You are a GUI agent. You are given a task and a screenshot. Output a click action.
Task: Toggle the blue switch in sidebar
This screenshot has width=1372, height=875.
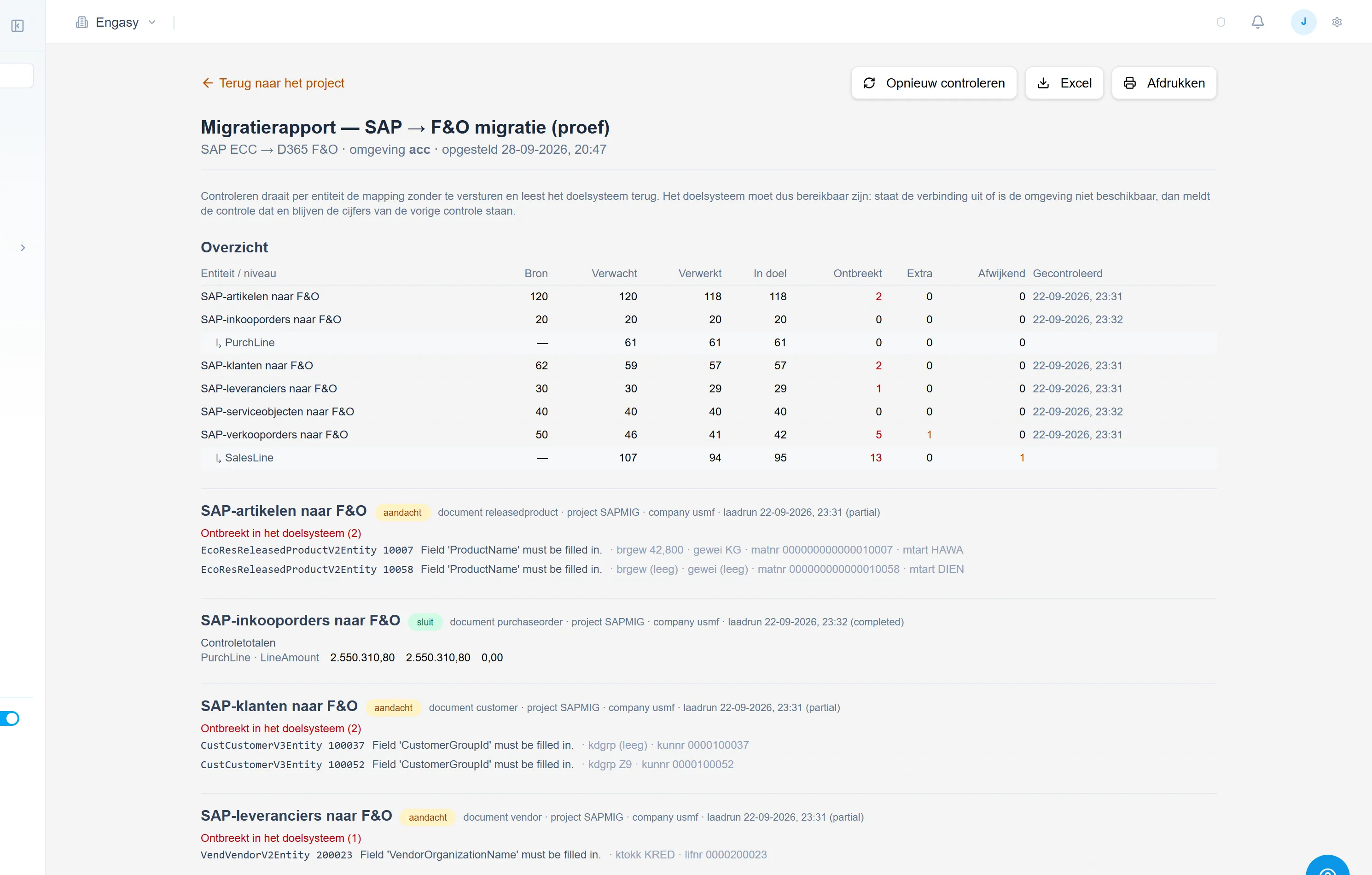[x=10, y=718]
